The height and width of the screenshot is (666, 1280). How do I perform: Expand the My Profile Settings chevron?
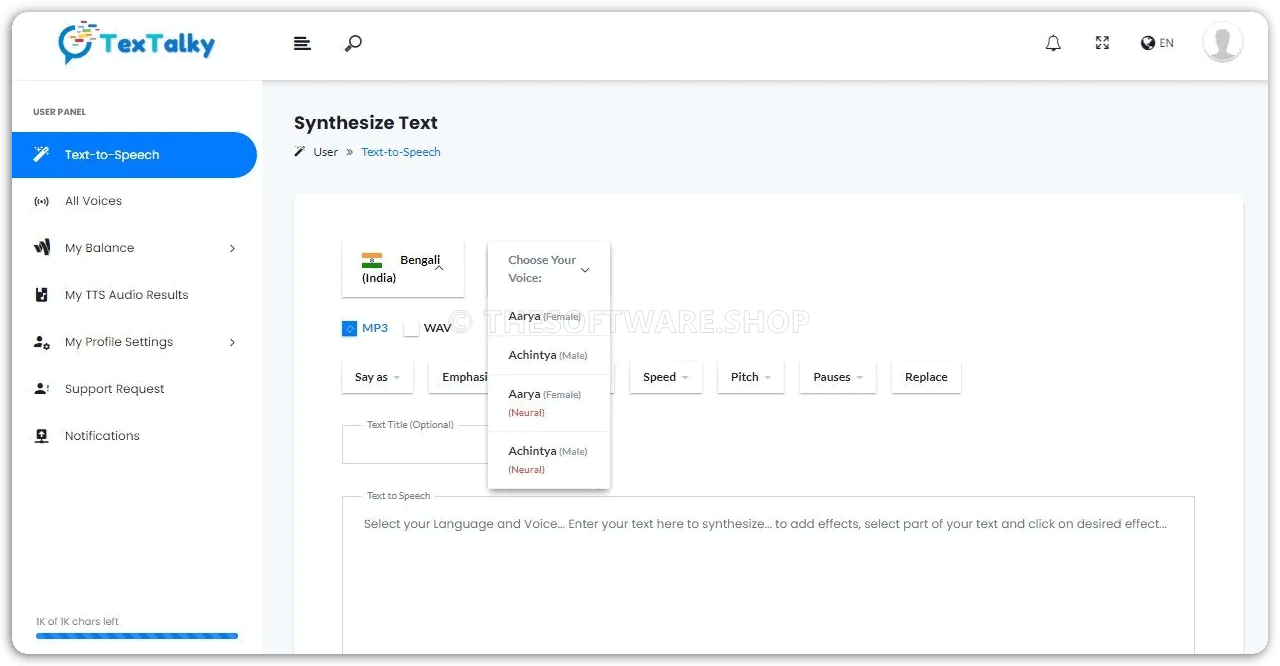232,342
